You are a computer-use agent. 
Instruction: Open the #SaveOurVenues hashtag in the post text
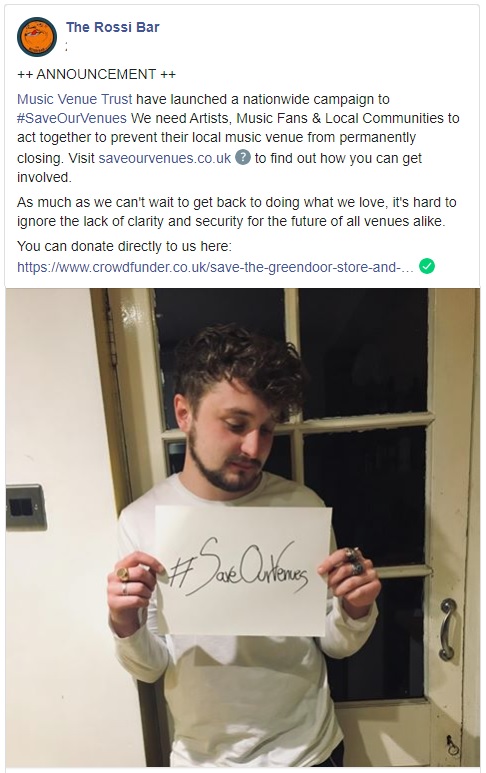pyautogui.click(x=72, y=118)
